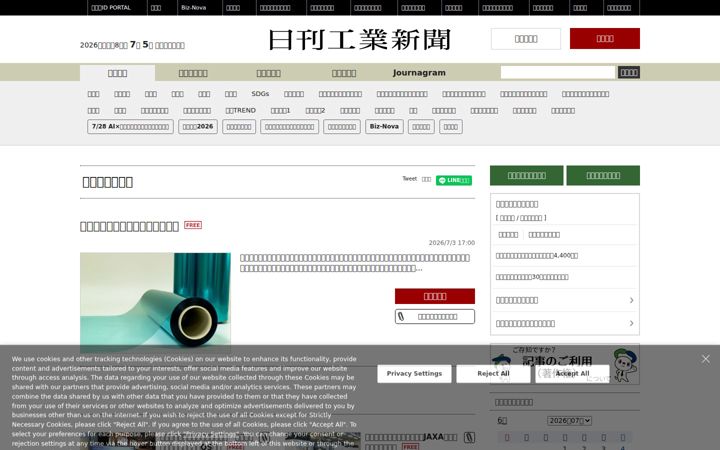Viewport: 720px width, 450px height.
Task: Click the sidebar row mentioning 30
Action: tap(564, 277)
